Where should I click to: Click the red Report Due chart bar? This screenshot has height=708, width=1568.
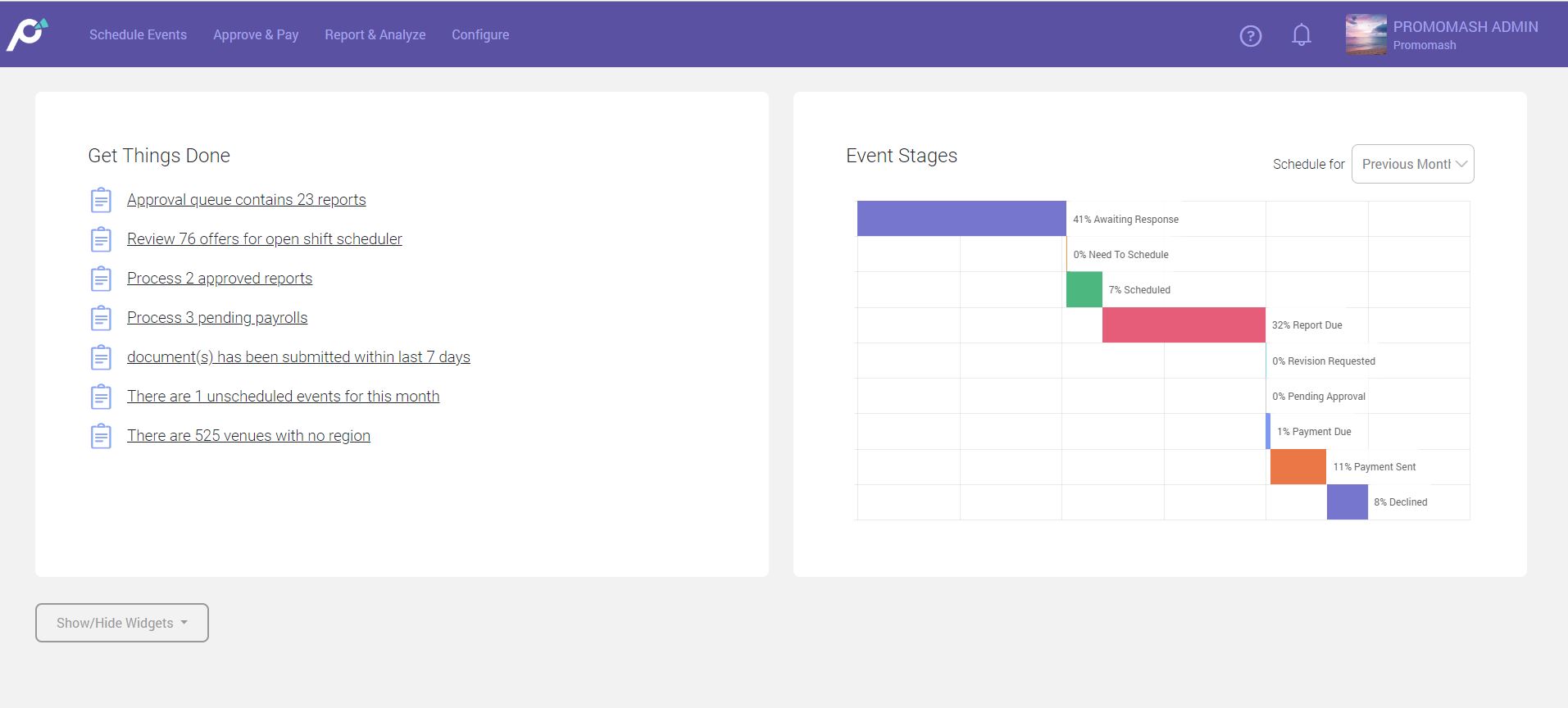(x=1184, y=325)
